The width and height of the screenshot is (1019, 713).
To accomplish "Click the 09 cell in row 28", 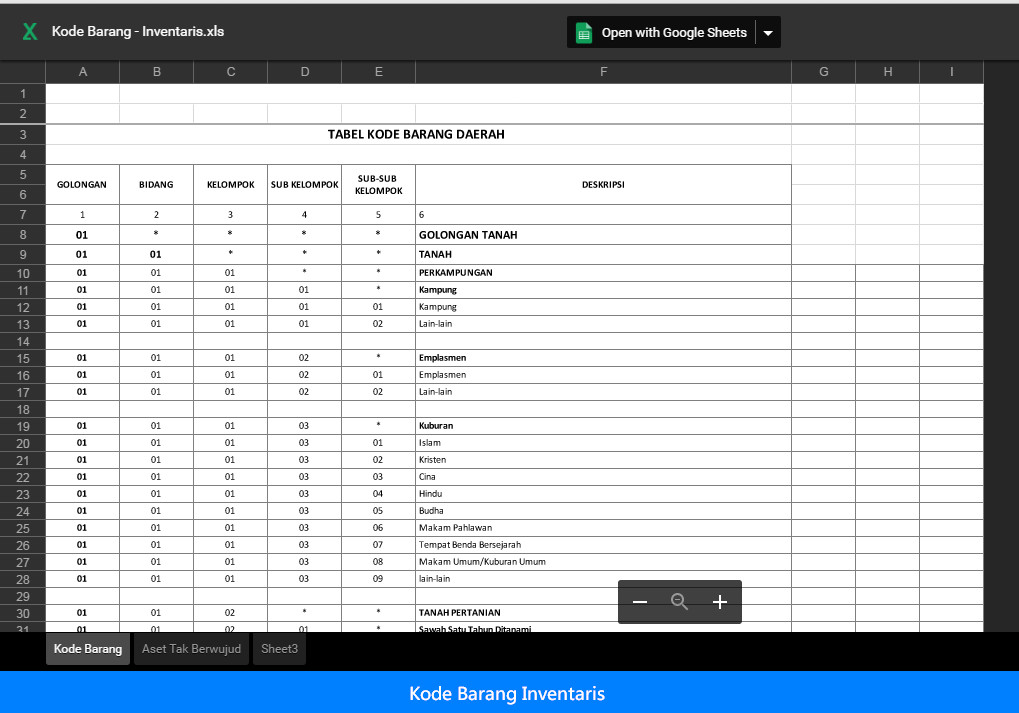I will [x=378, y=578].
